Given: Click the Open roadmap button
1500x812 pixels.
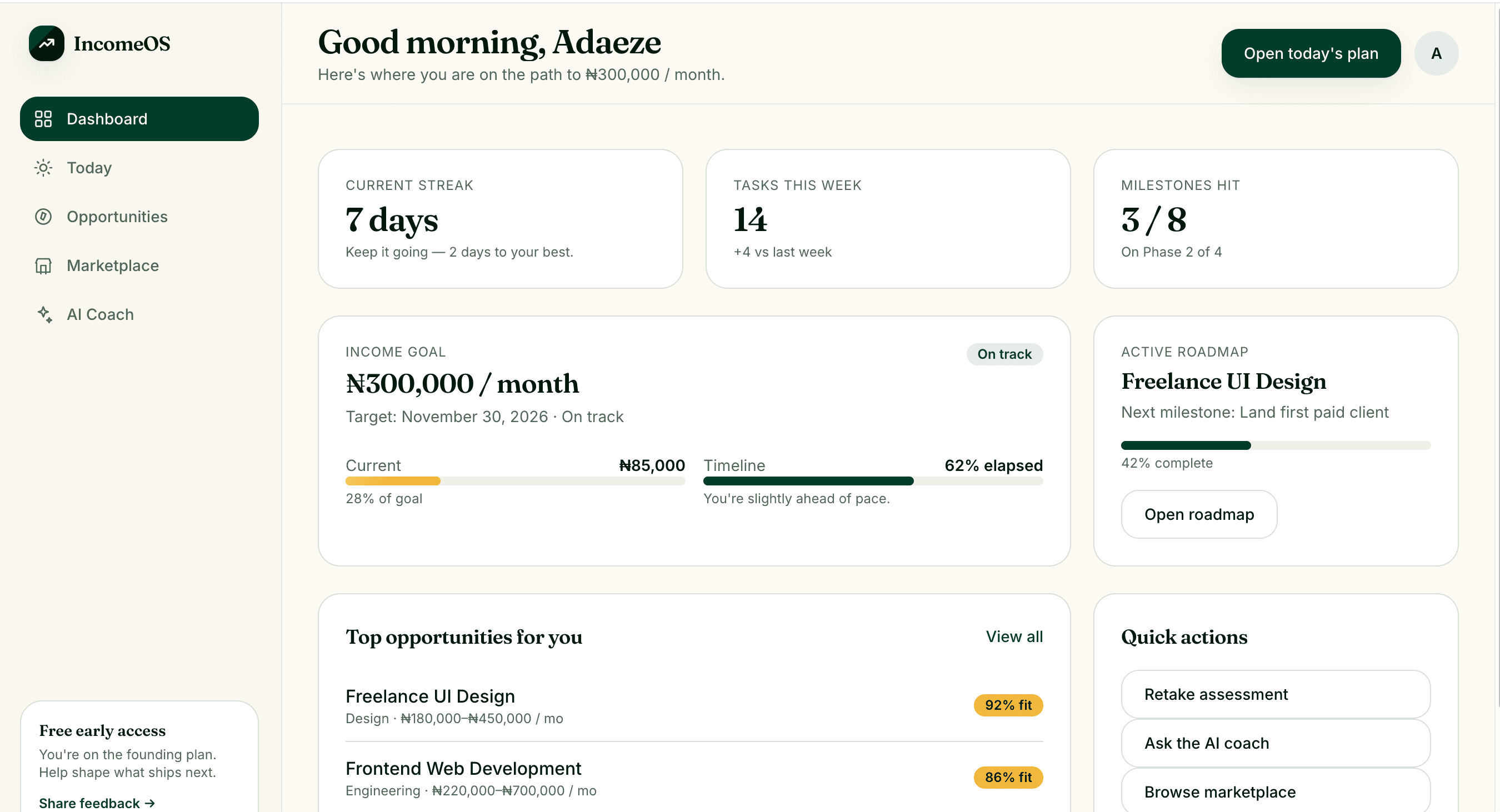Looking at the screenshot, I should [x=1199, y=514].
